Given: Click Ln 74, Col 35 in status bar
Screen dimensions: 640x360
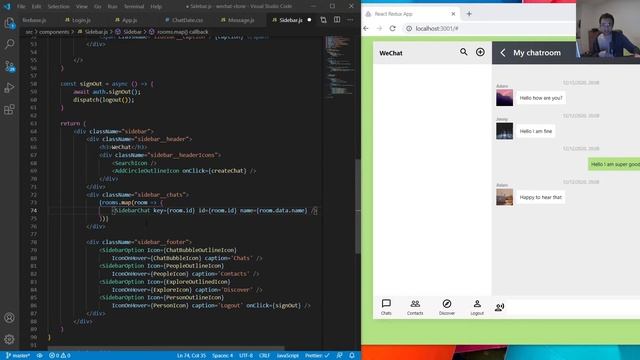Looking at the screenshot, I should click(191, 356).
